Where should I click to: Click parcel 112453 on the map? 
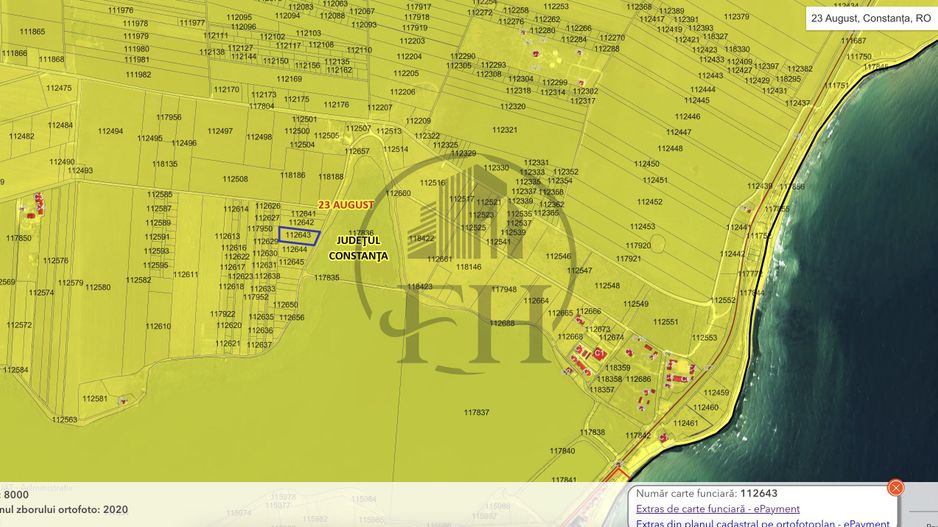(x=642, y=227)
